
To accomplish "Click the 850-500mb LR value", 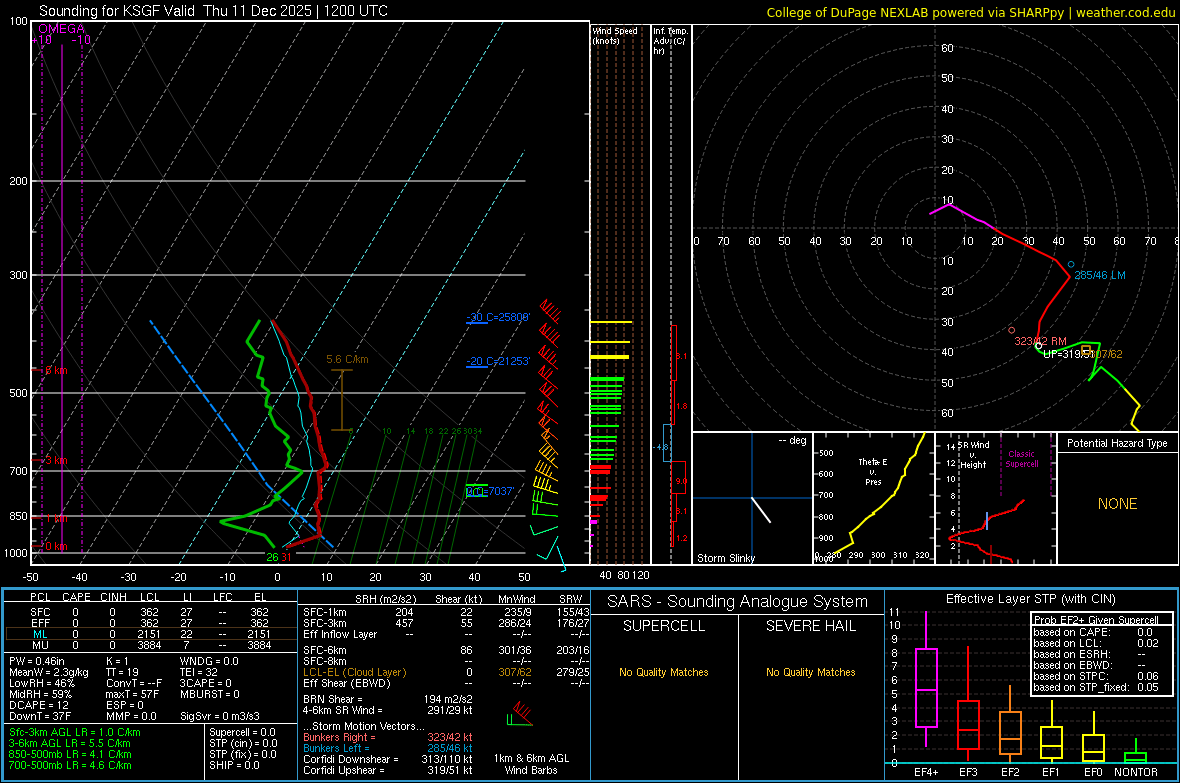I will [x=70, y=754].
